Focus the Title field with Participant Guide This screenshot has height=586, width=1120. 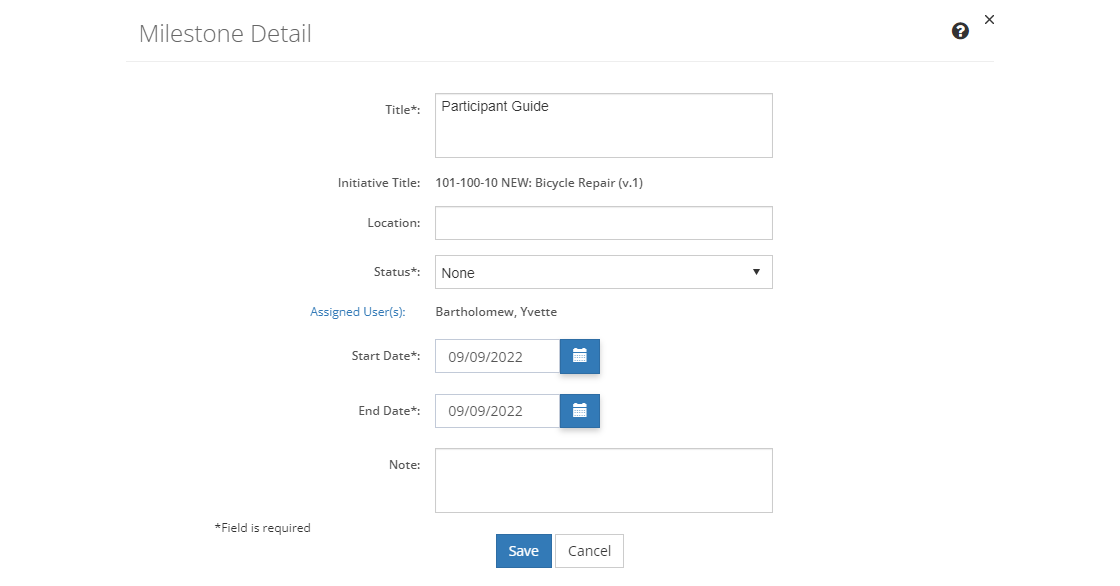pos(604,125)
